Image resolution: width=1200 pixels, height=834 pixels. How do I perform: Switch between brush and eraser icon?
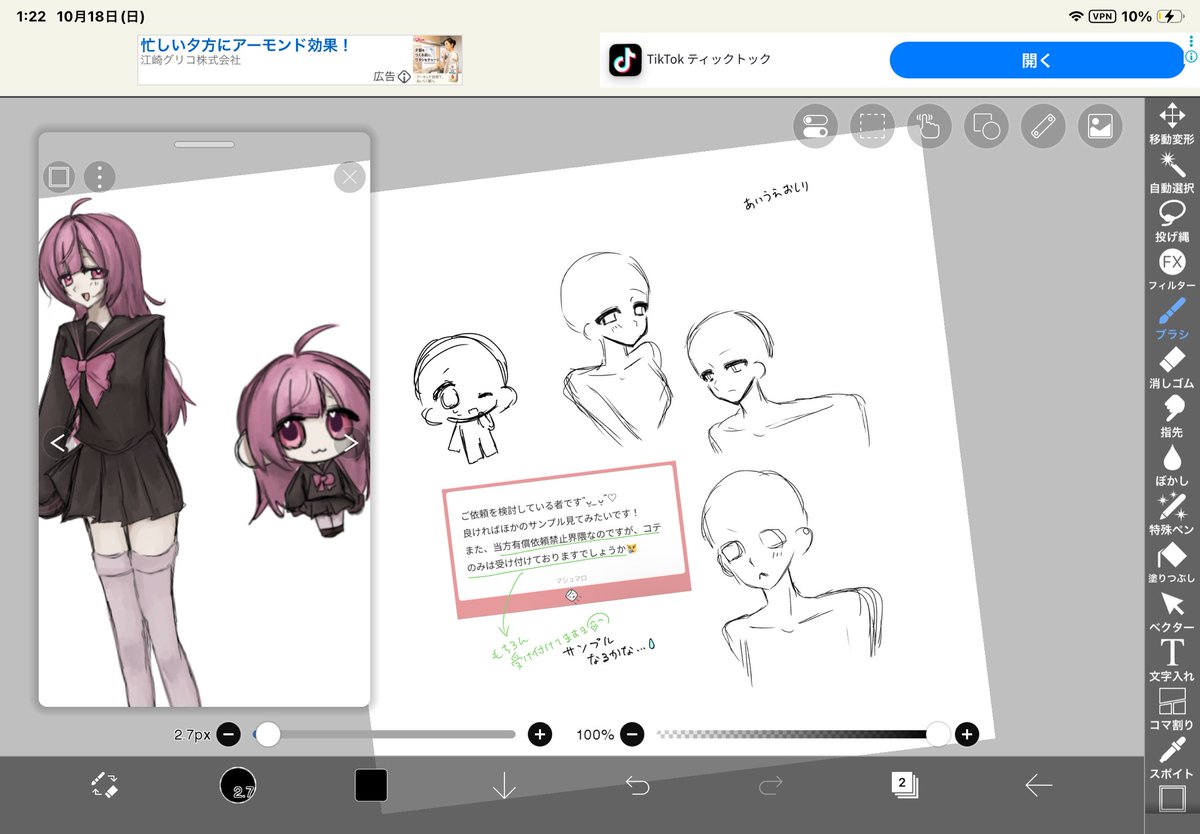coord(104,785)
